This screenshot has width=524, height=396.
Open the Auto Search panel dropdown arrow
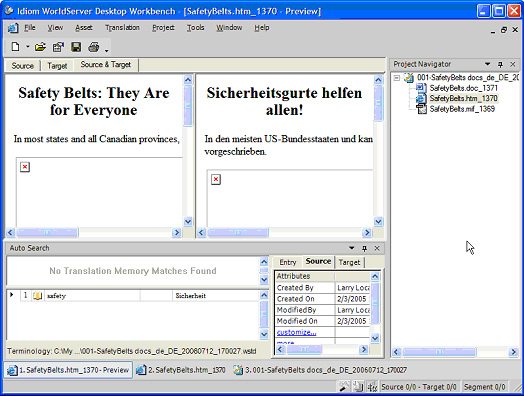coord(352,248)
